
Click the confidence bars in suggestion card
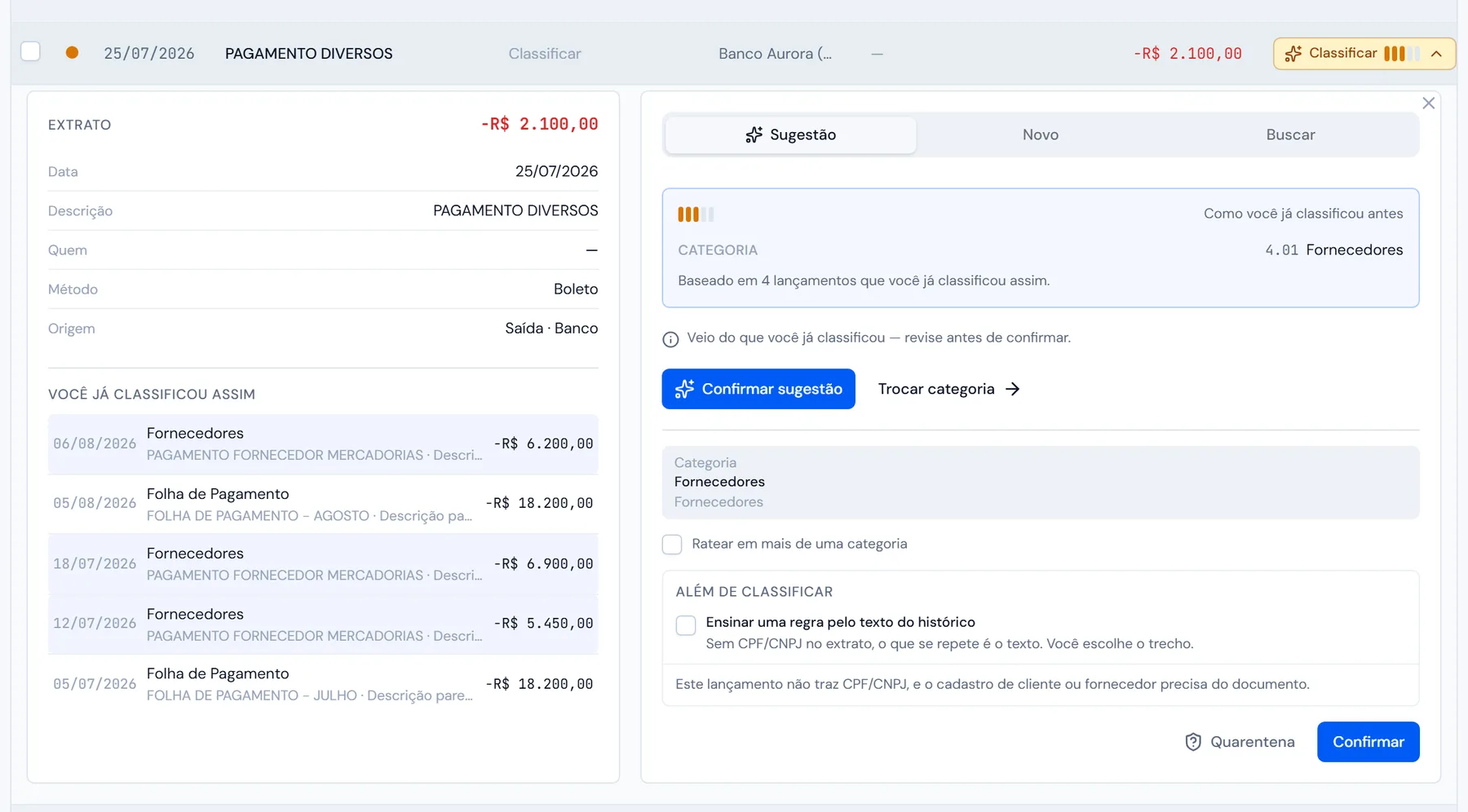click(x=696, y=214)
